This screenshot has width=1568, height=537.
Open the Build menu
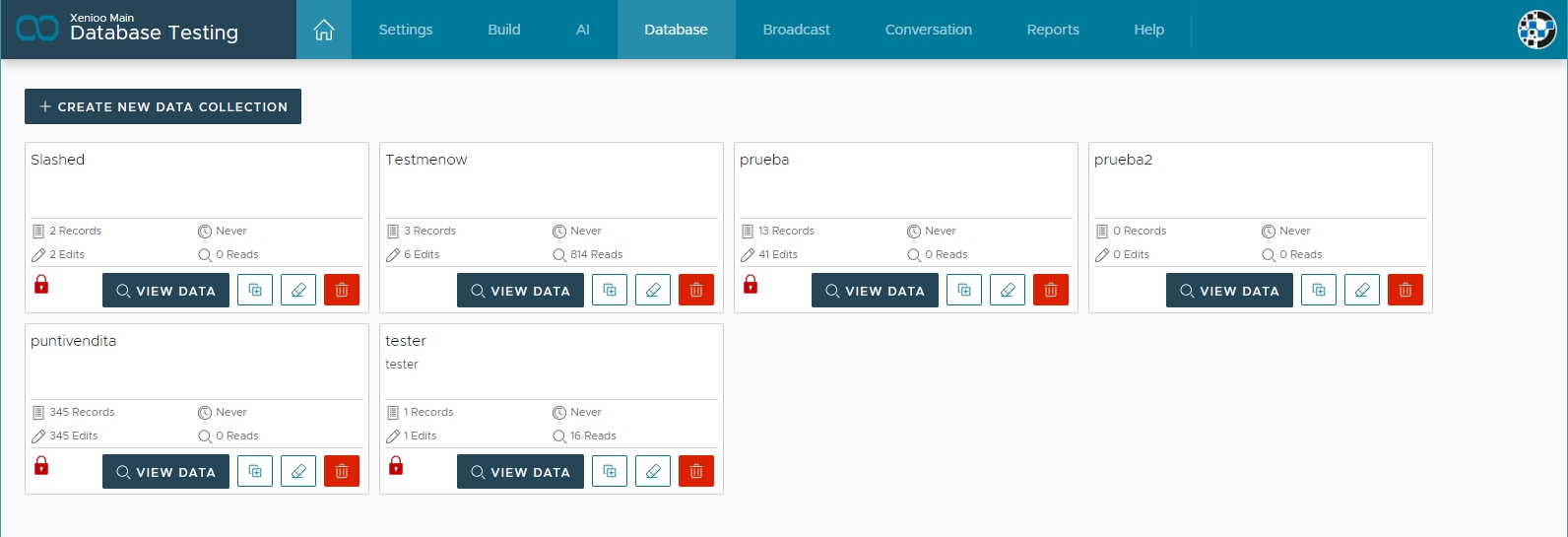503,30
